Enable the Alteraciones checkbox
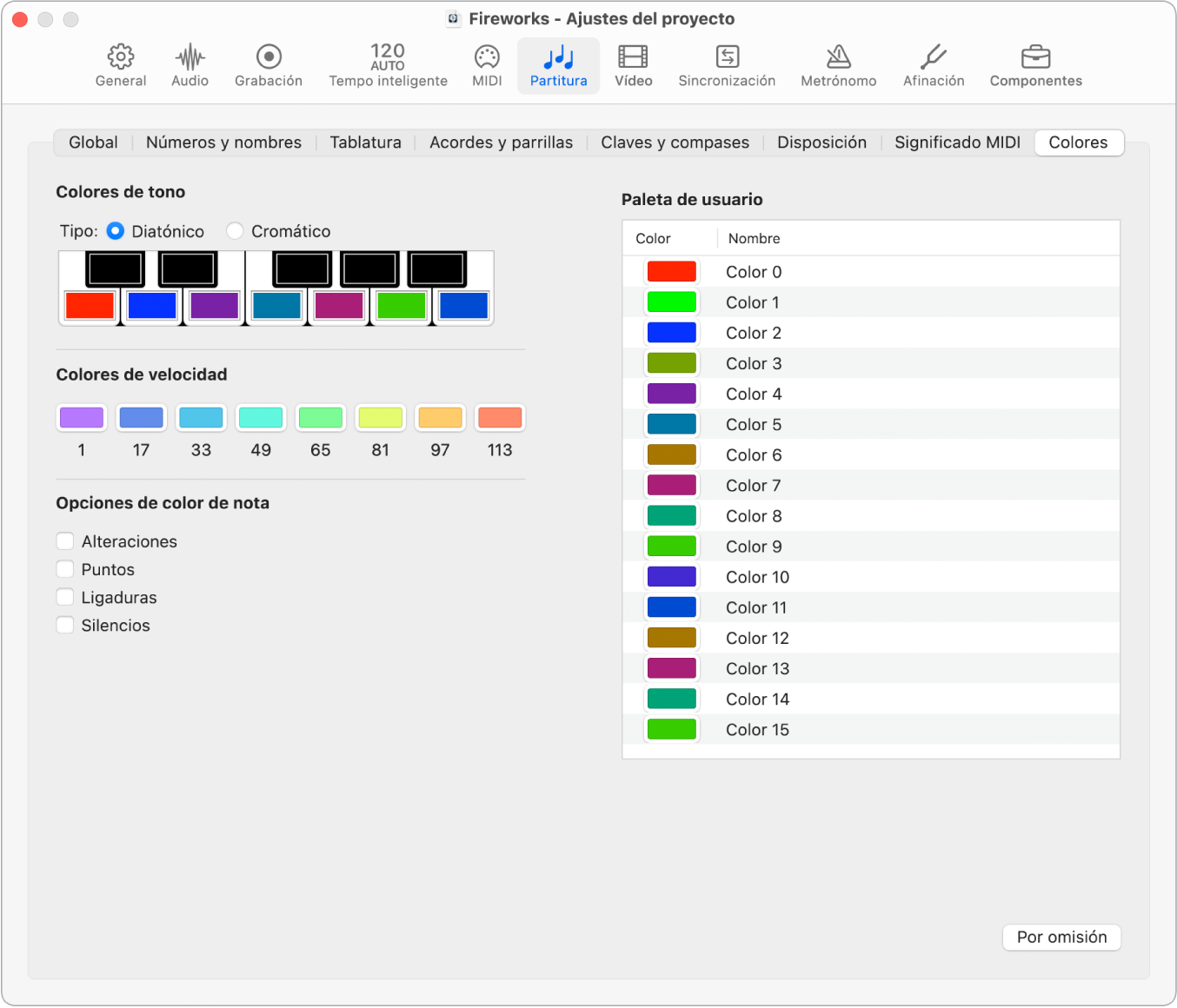Viewport: 1177px width, 1008px height. coord(65,541)
